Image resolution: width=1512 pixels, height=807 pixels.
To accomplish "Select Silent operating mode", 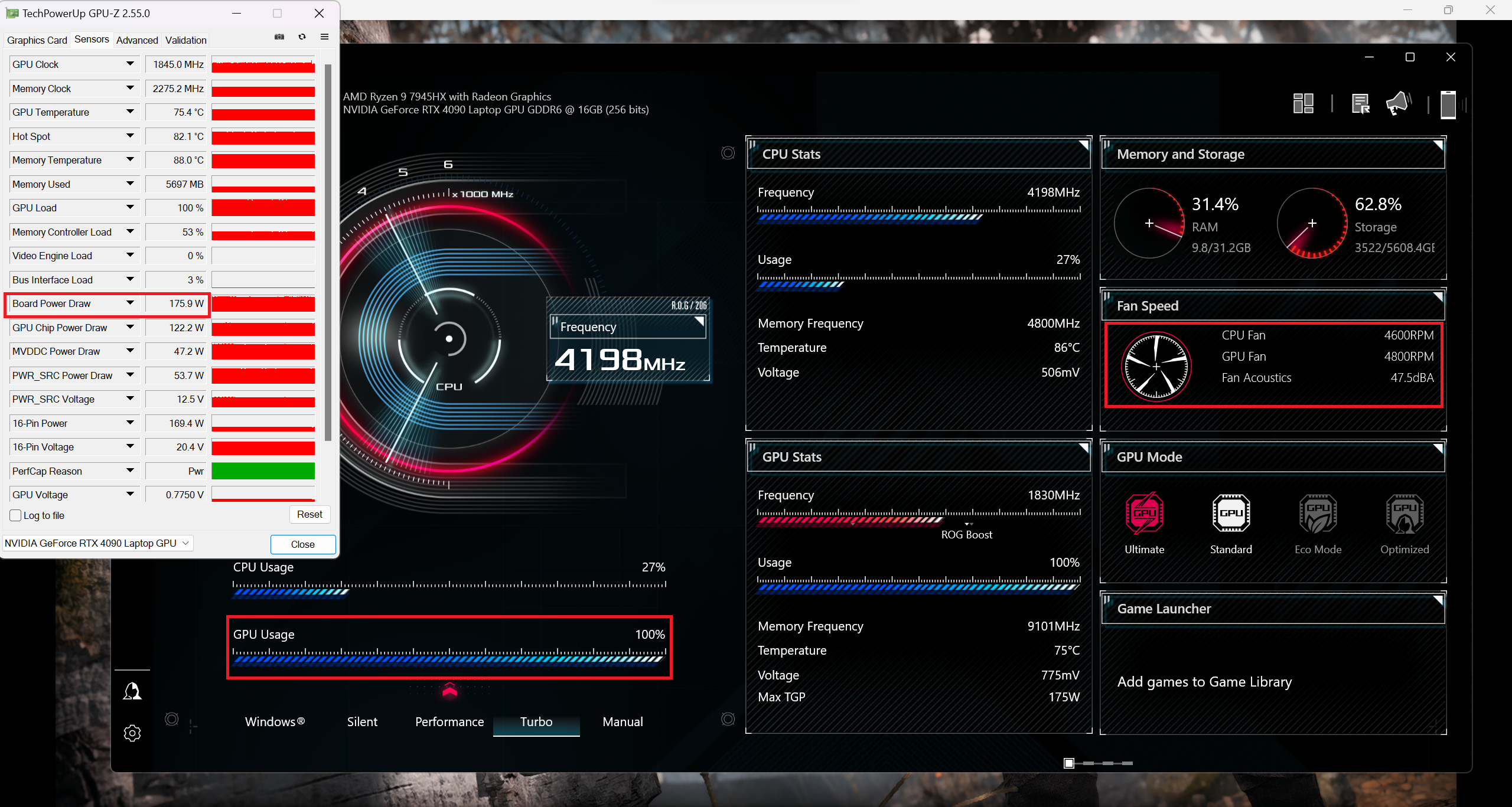I will (x=362, y=721).
